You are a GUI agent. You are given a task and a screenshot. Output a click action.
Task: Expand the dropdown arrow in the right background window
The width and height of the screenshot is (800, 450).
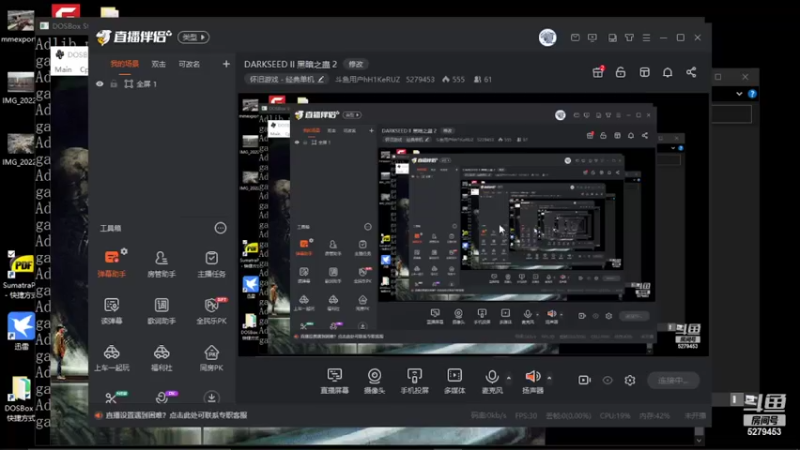(739, 94)
